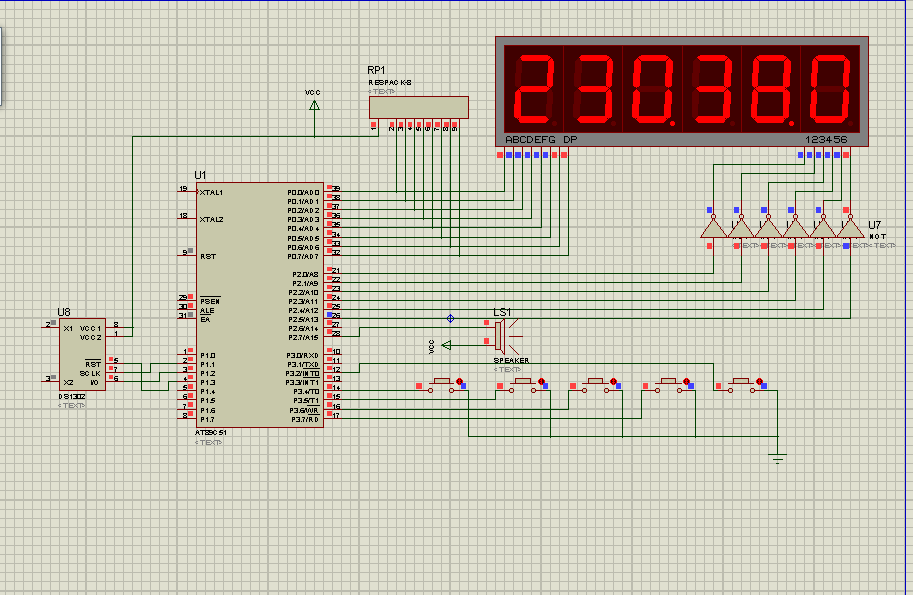913x595 pixels.
Task: Click the VCC terminal arrow beside the speaker
Action: tap(447, 345)
